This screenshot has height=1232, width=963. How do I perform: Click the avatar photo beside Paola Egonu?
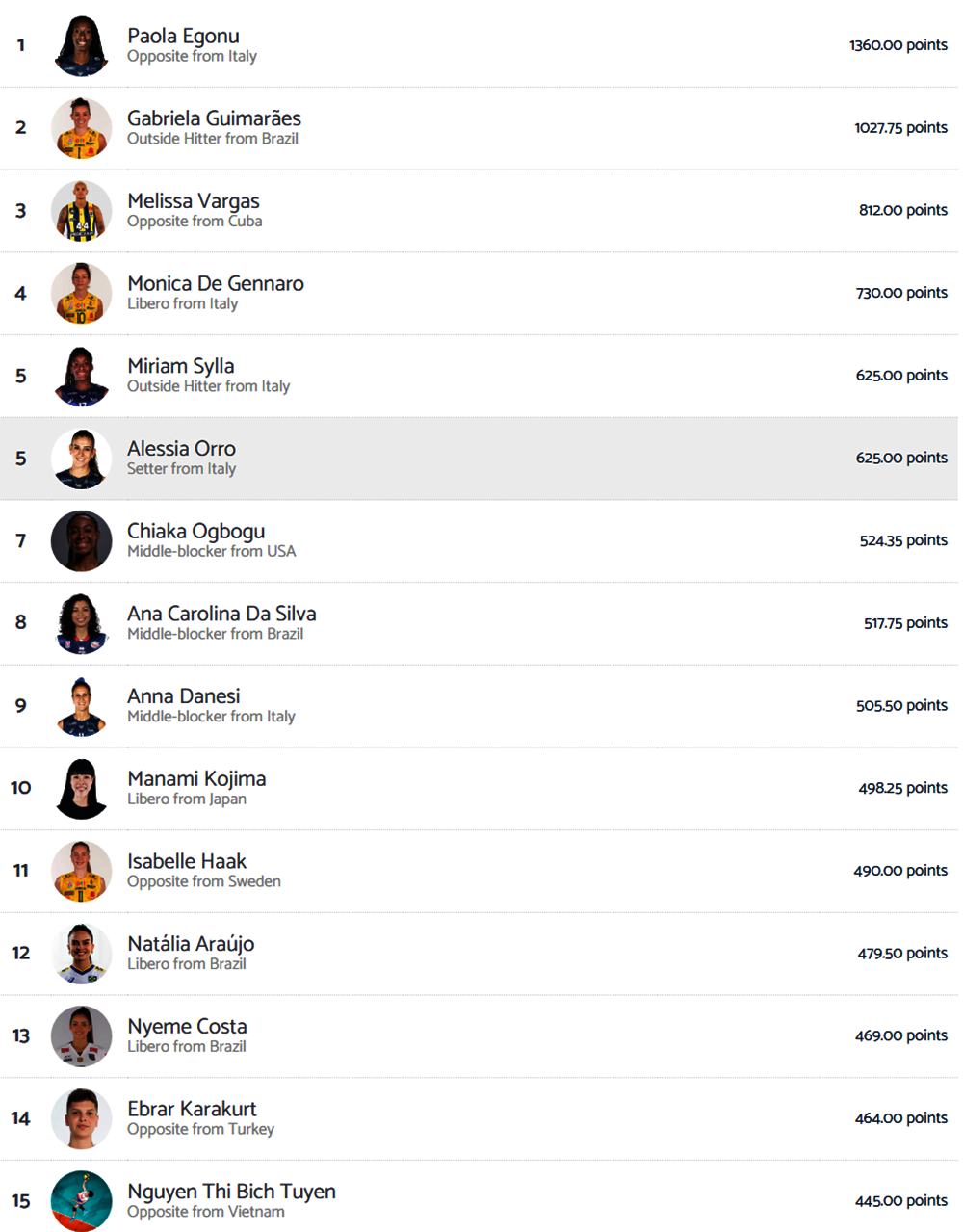coord(81,45)
